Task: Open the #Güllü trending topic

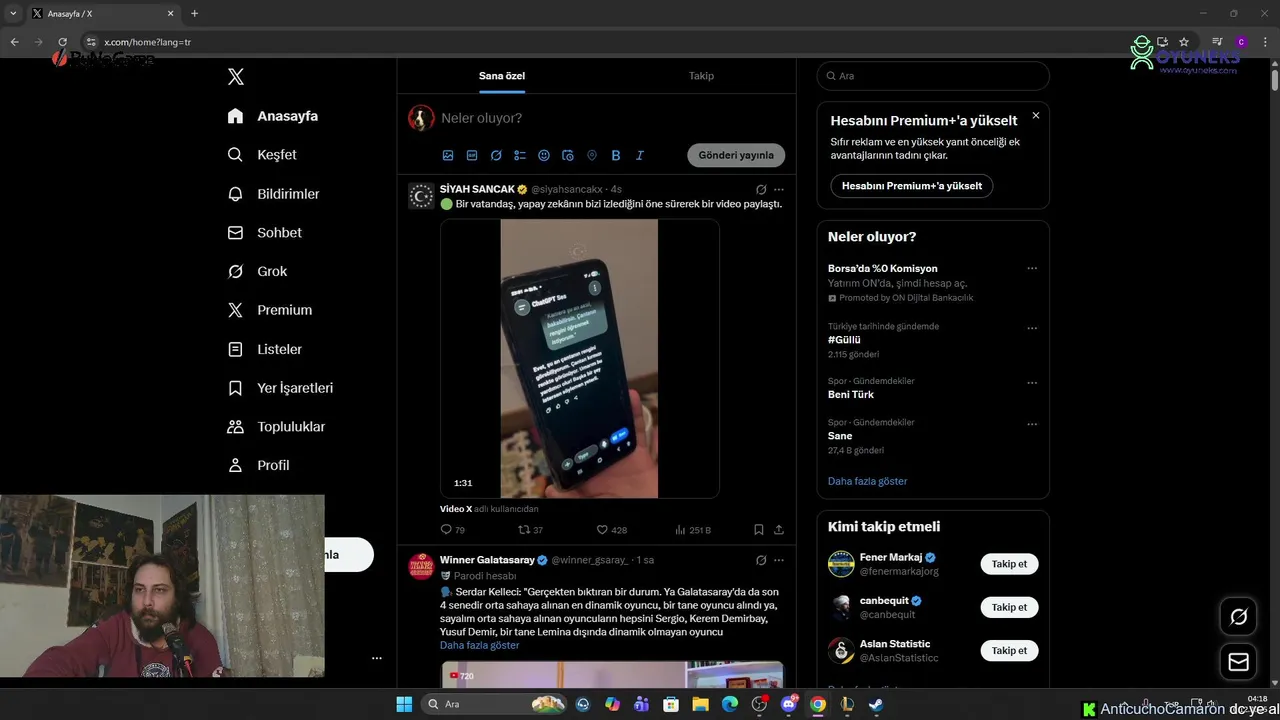Action: 844,340
